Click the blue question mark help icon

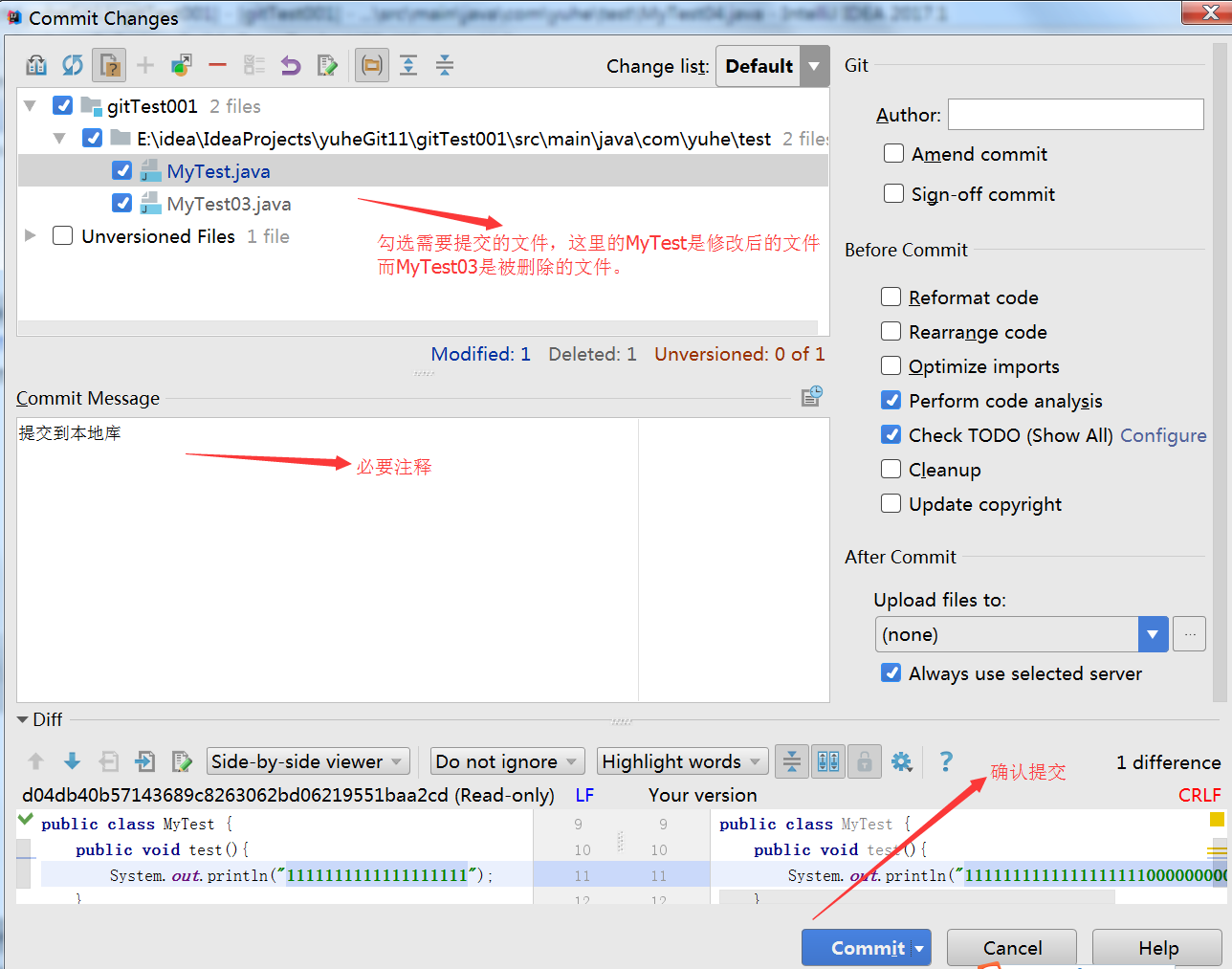tap(946, 760)
